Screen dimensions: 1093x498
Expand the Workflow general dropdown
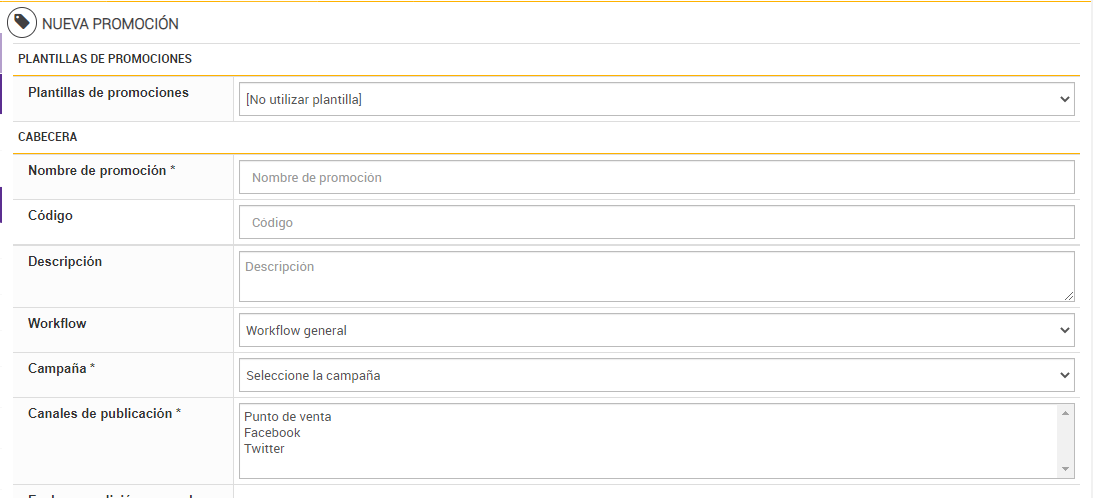point(656,331)
